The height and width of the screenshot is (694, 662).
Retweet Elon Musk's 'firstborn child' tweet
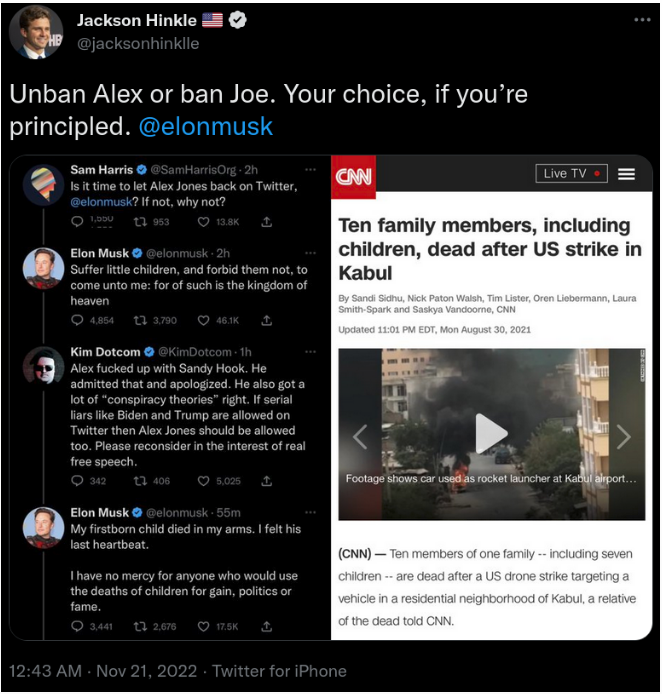pos(138,627)
